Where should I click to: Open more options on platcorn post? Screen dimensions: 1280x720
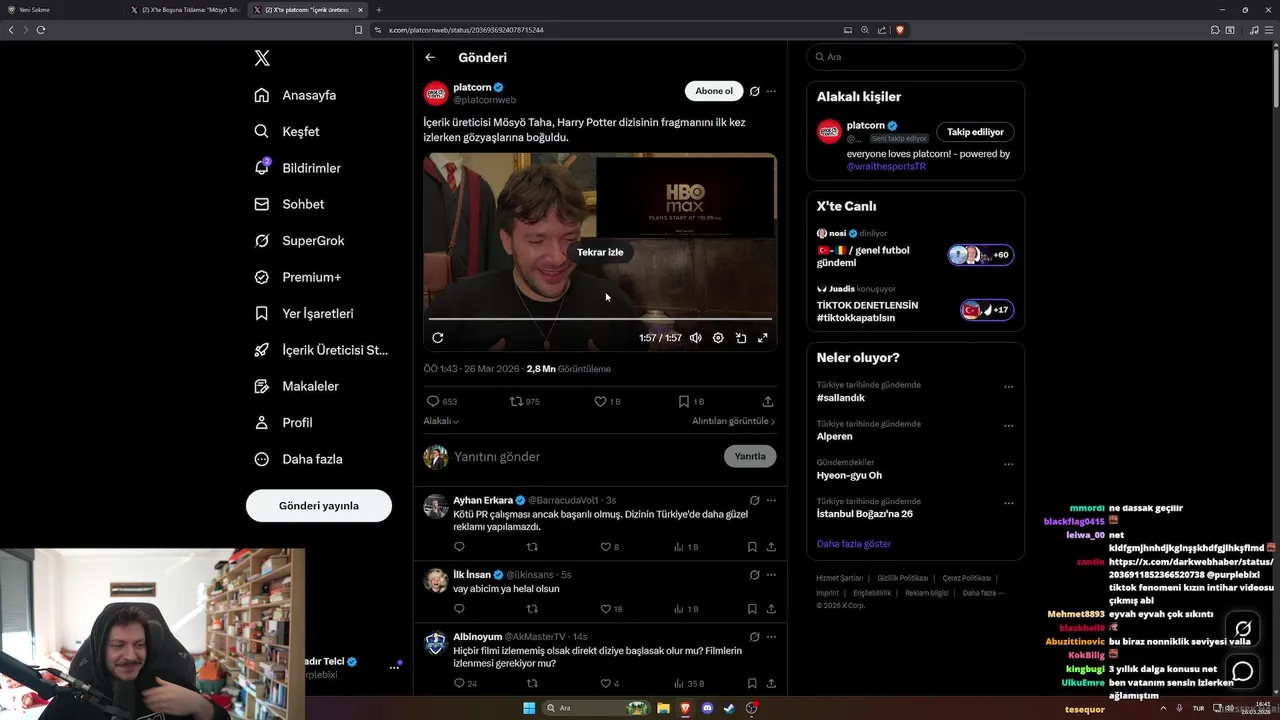click(x=771, y=91)
